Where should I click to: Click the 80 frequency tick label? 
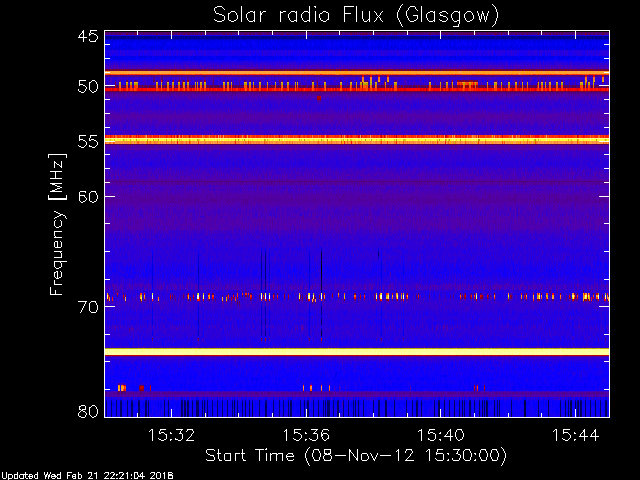[88, 411]
